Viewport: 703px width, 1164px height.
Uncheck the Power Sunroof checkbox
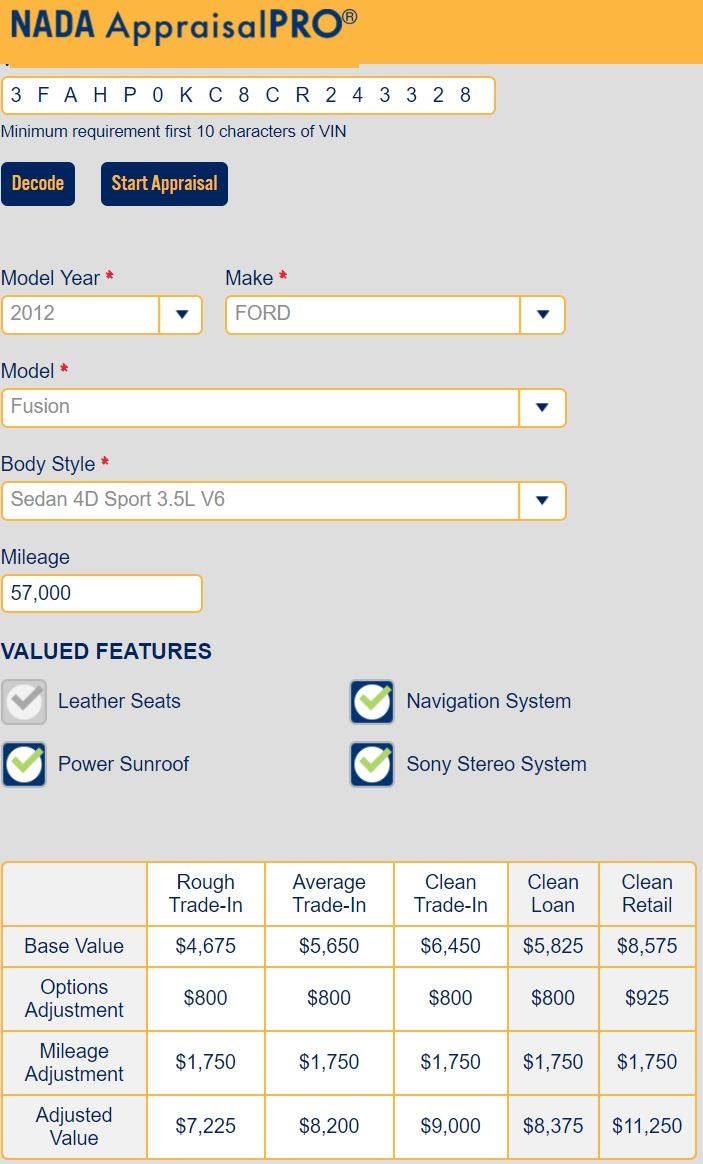[x=24, y=764]
